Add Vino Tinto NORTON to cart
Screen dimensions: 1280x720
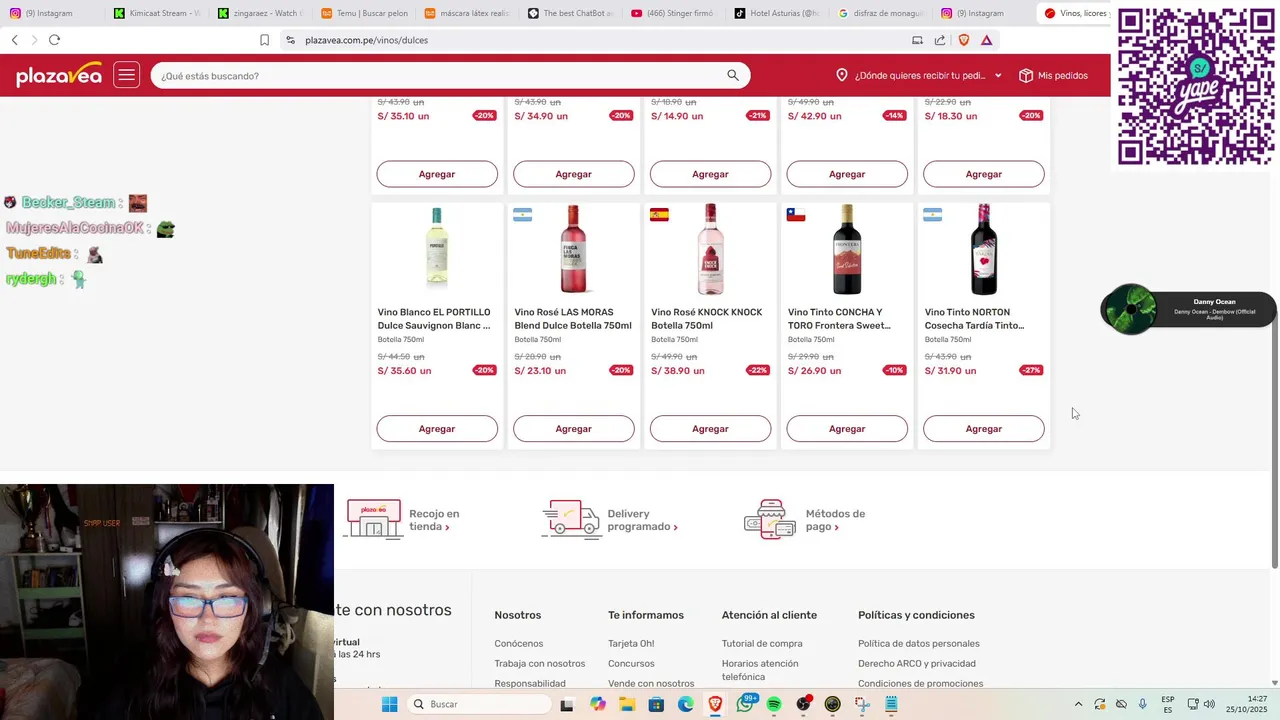tap(984, 428)
